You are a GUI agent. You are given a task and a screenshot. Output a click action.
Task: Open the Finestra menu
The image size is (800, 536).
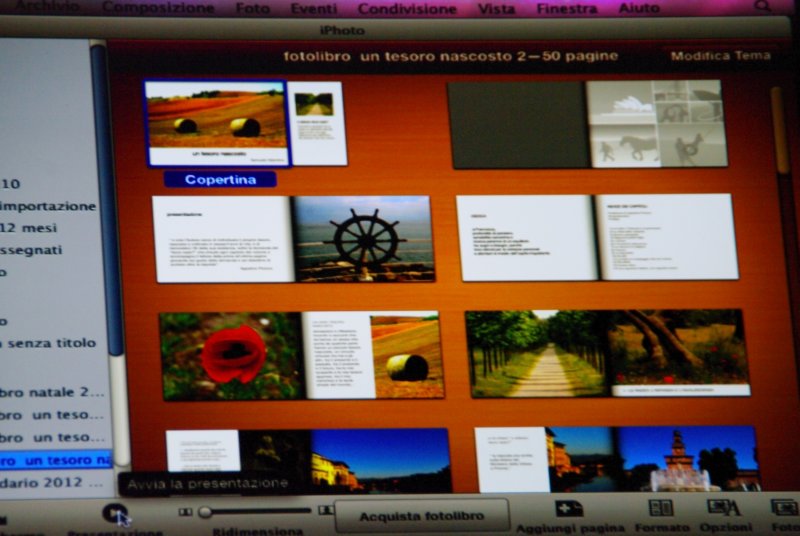[x=567, y=9]
